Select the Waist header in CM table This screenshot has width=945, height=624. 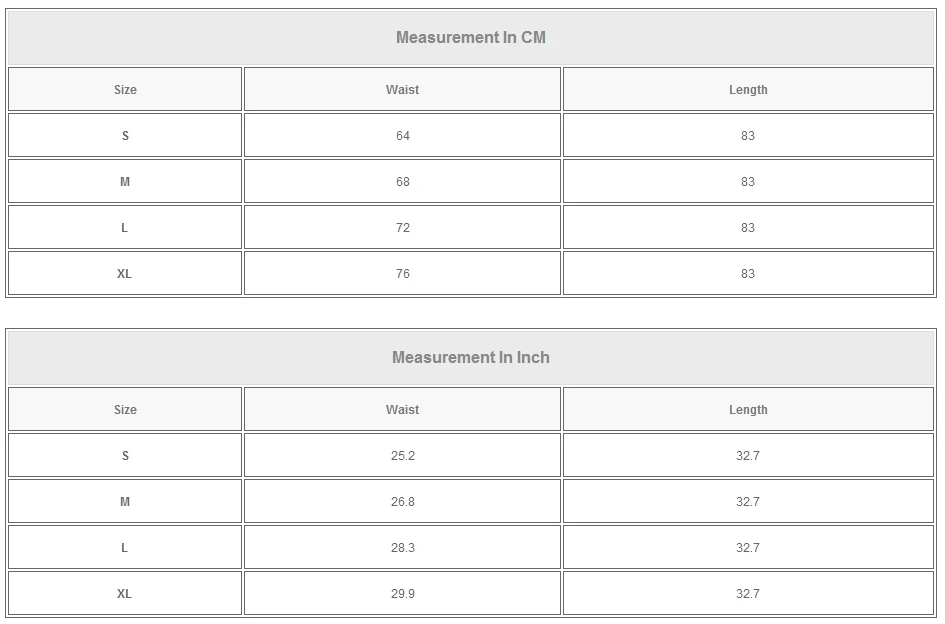tap(402, 90)
